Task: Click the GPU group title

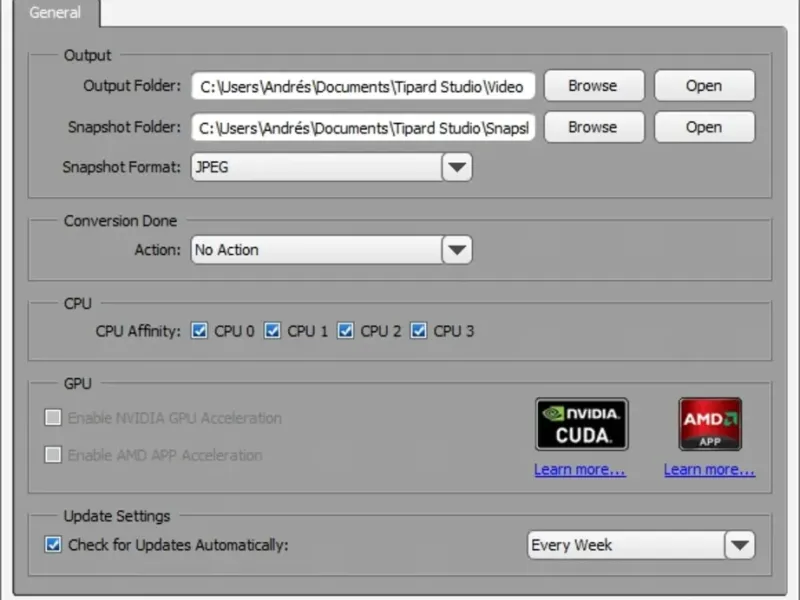Action: pyautogui.click(x=78, y=383)
